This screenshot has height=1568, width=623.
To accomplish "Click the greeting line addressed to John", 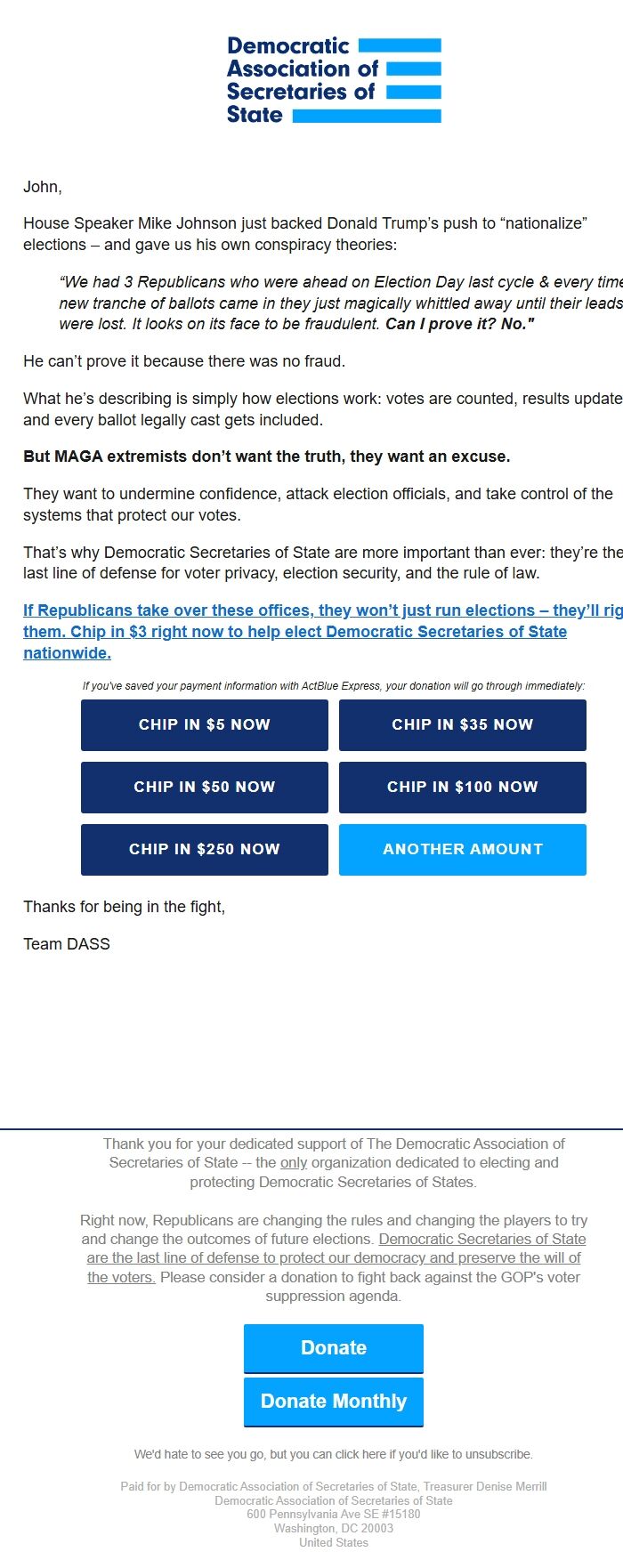I will [42, 187].
